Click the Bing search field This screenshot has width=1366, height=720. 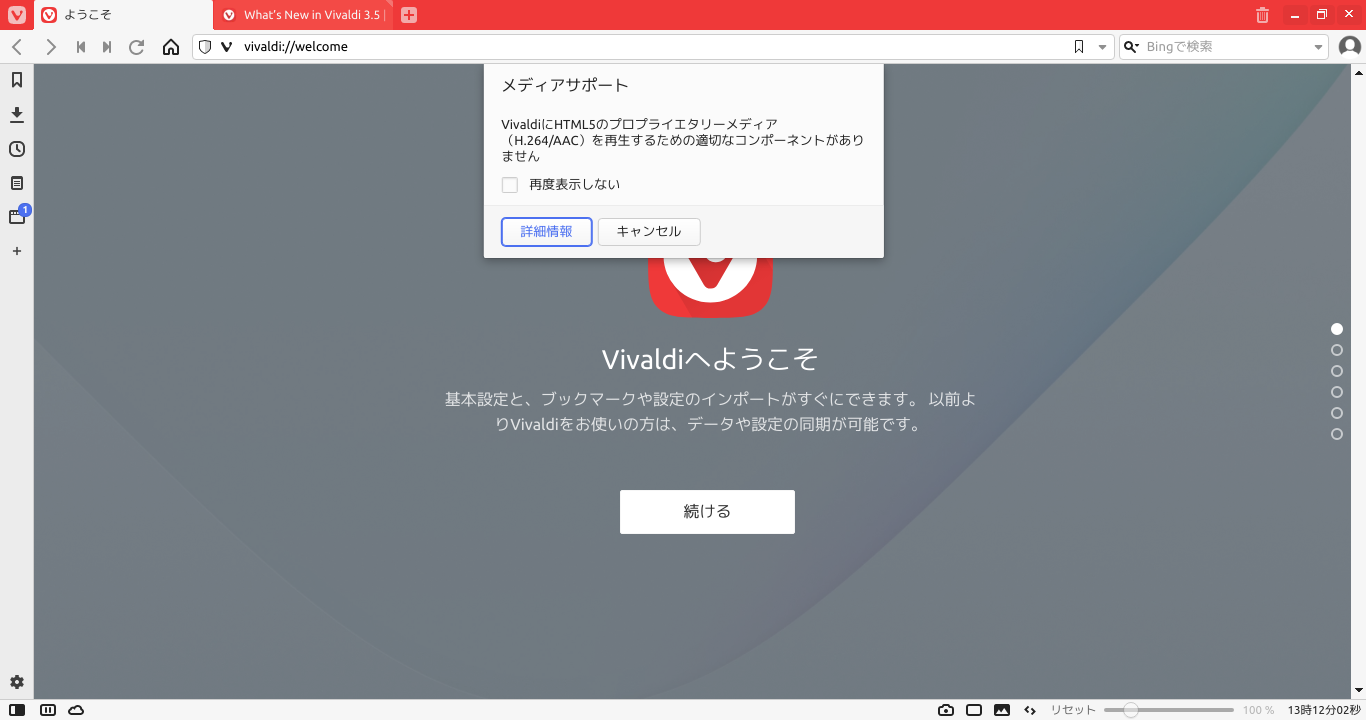tap(1225, 47)
